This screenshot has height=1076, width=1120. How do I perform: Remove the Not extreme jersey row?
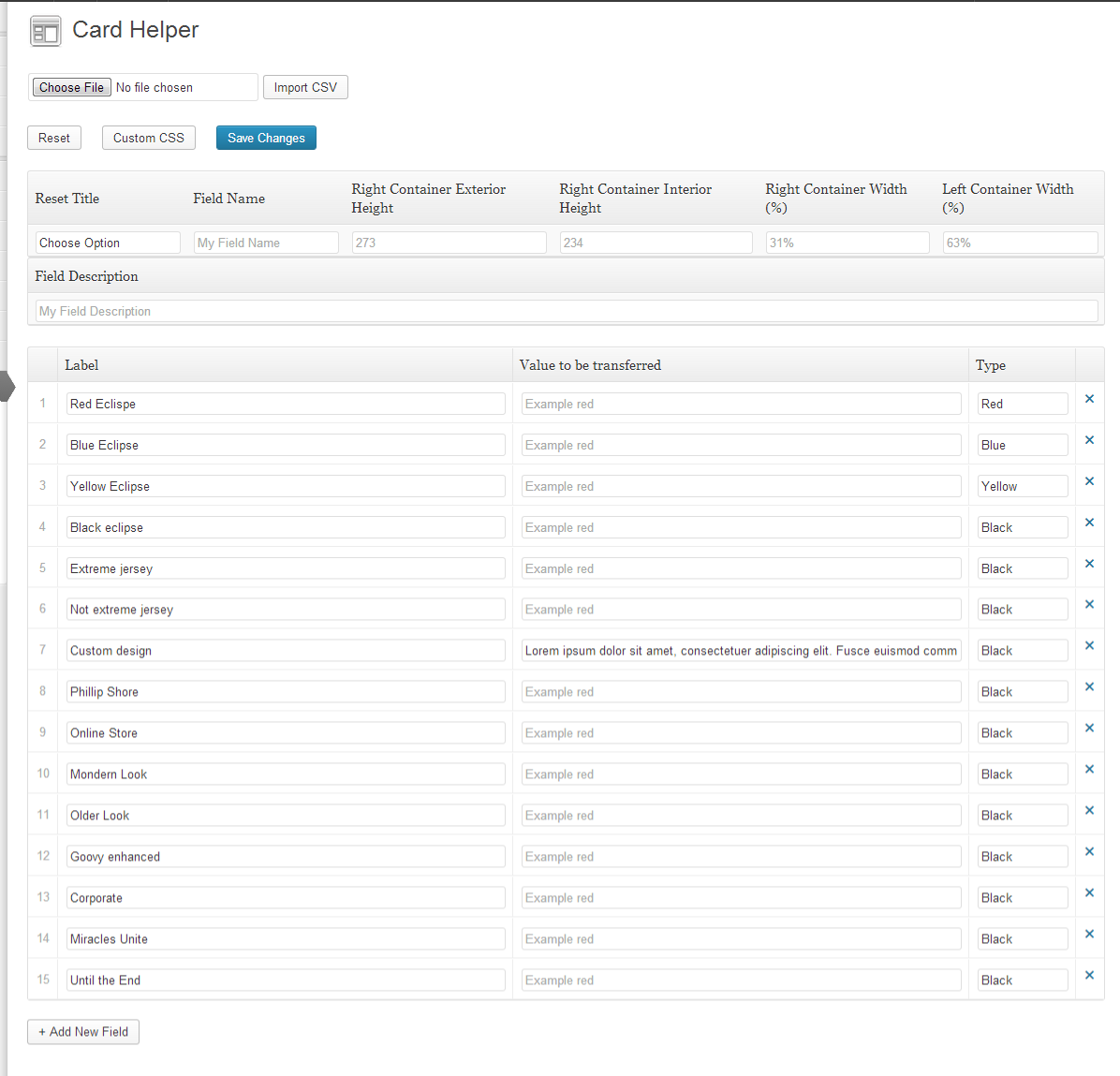(x=1089, y=604)
